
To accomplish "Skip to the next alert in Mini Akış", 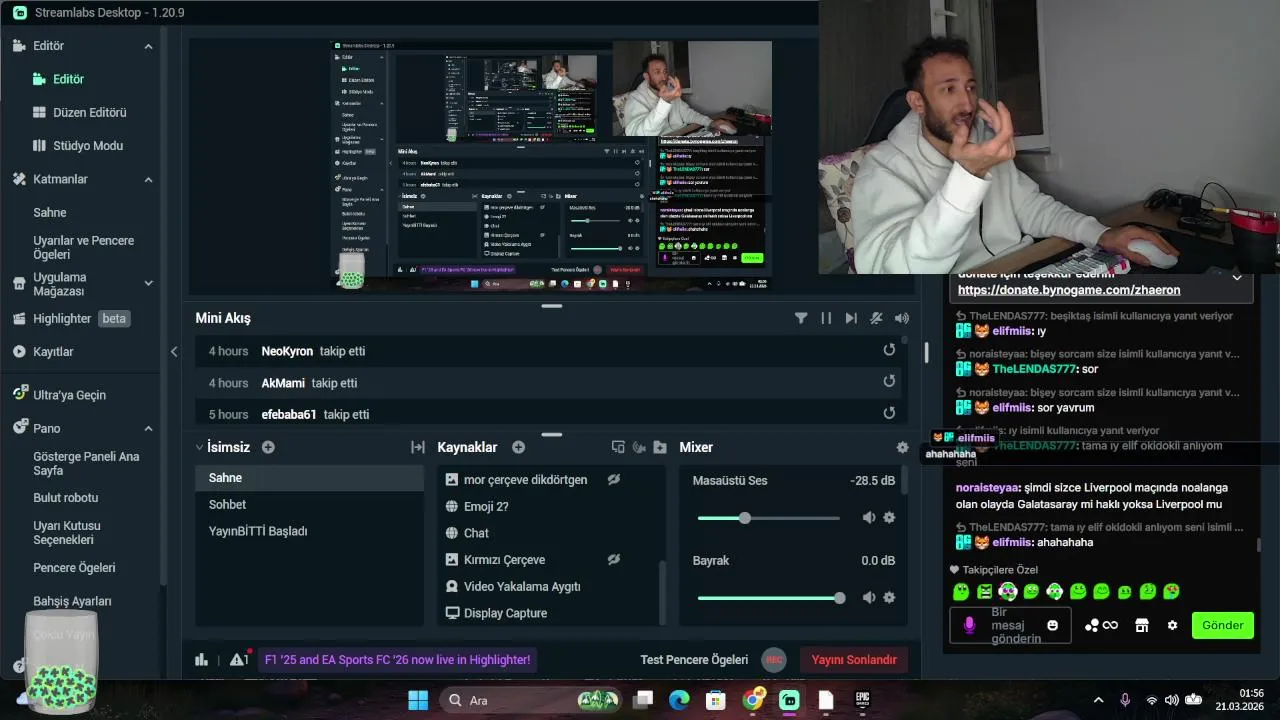I will (x=851, y=318).
